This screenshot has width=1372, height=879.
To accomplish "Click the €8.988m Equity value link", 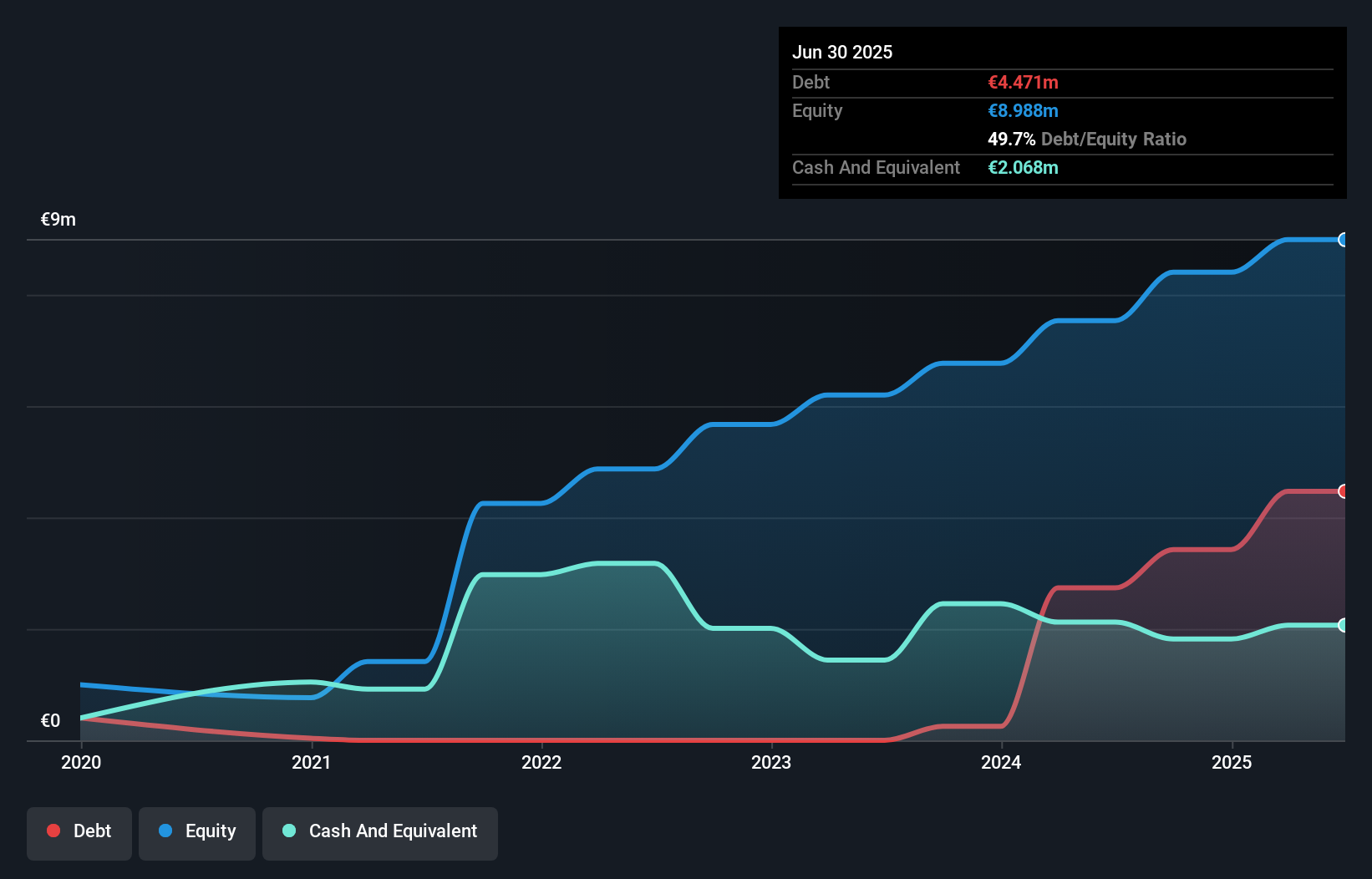I will pos(1023,110).
